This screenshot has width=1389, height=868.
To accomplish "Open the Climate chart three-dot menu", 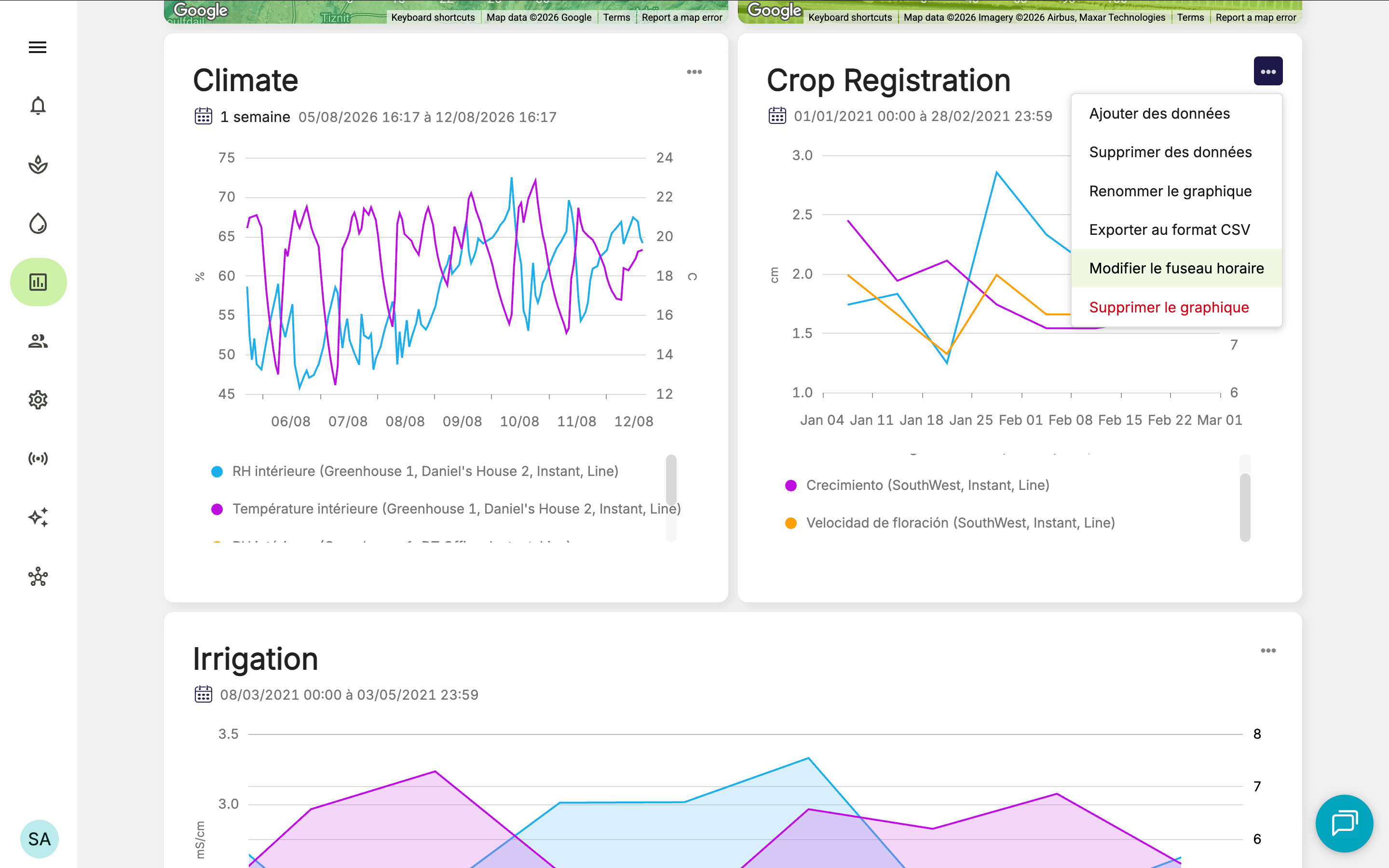I will [694, 72].
